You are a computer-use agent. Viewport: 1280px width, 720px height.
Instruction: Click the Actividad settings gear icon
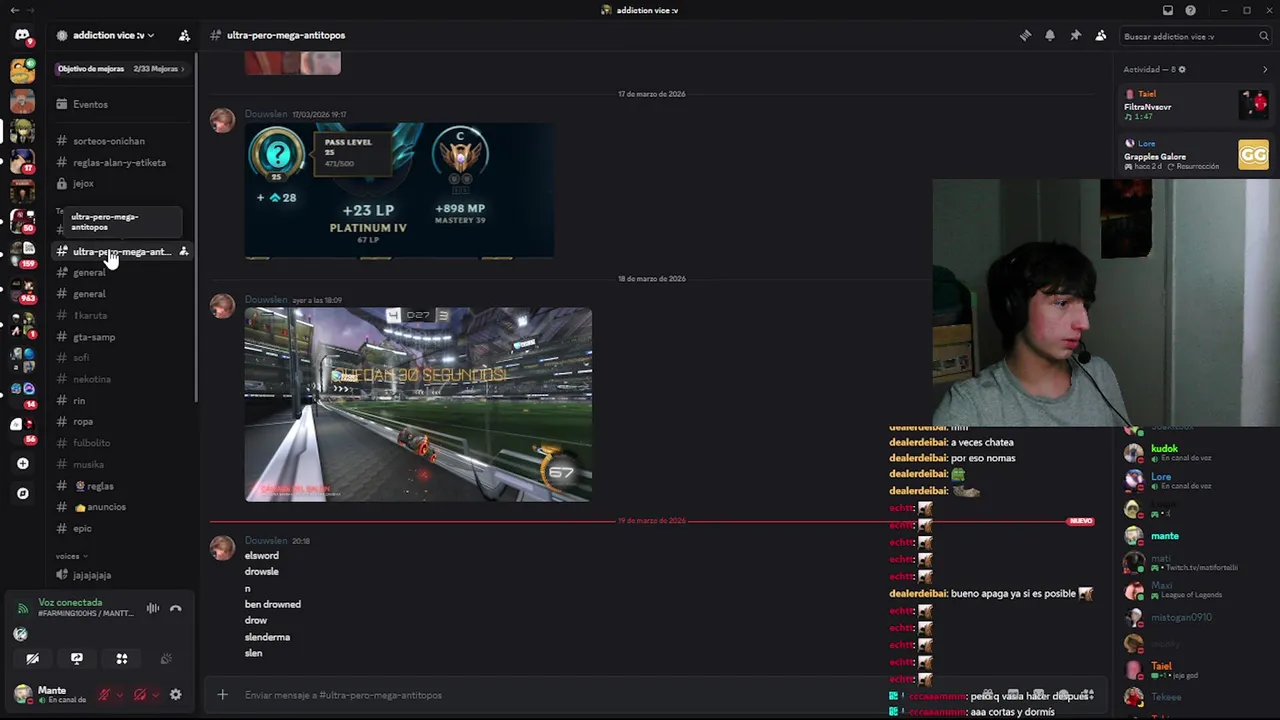tap(1182, 70)
